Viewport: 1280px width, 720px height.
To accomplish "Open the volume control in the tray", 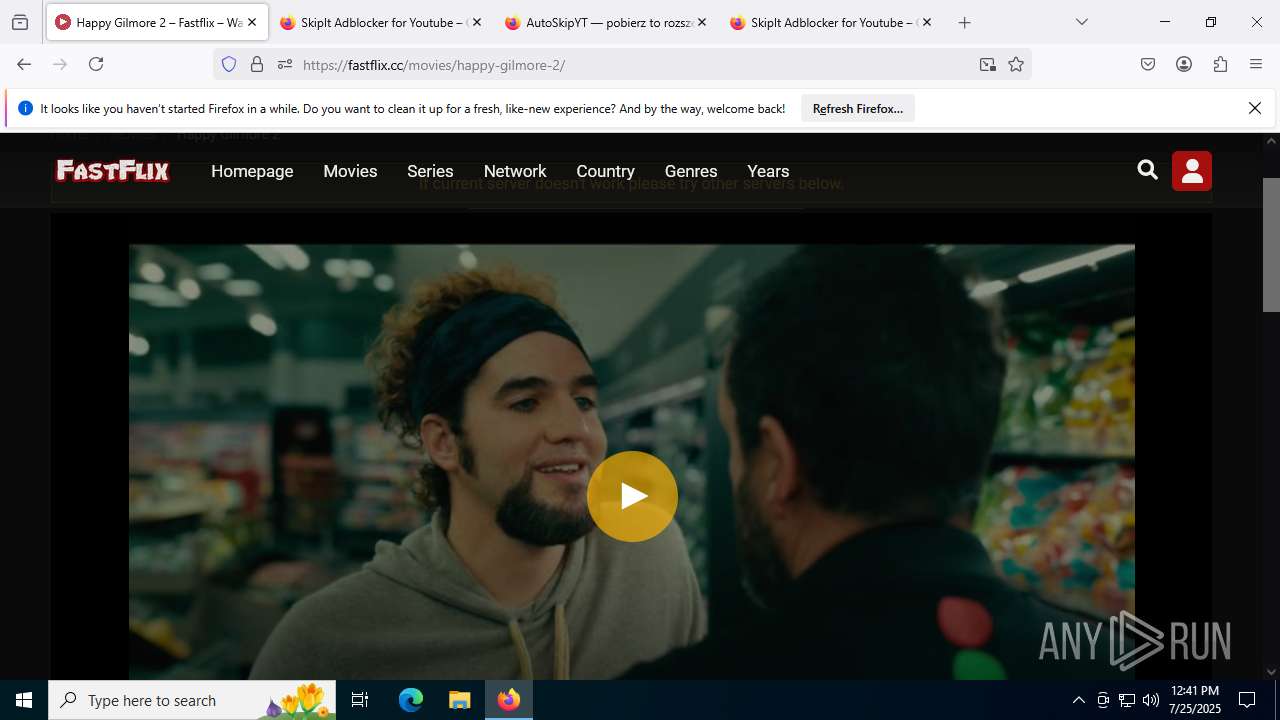I will pyautogui.click(x=1150, y=700).
